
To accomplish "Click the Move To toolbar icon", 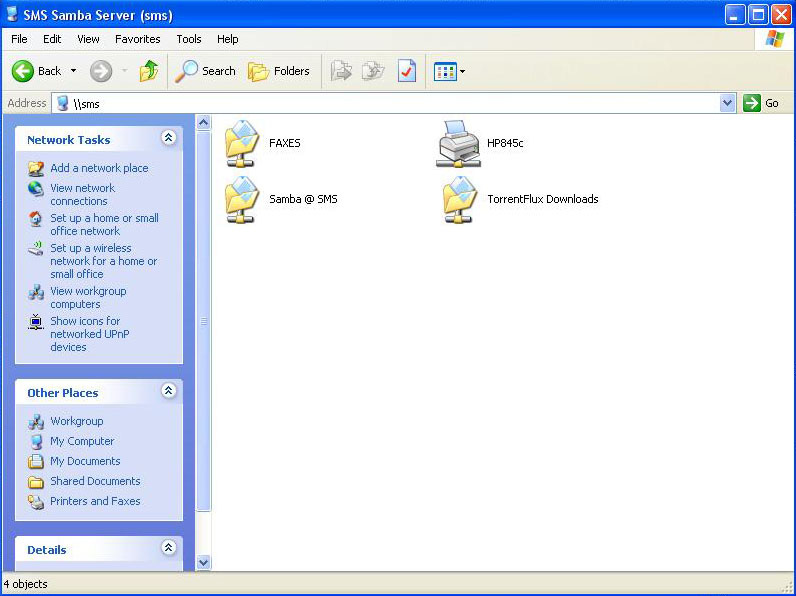I will (341, 71).
